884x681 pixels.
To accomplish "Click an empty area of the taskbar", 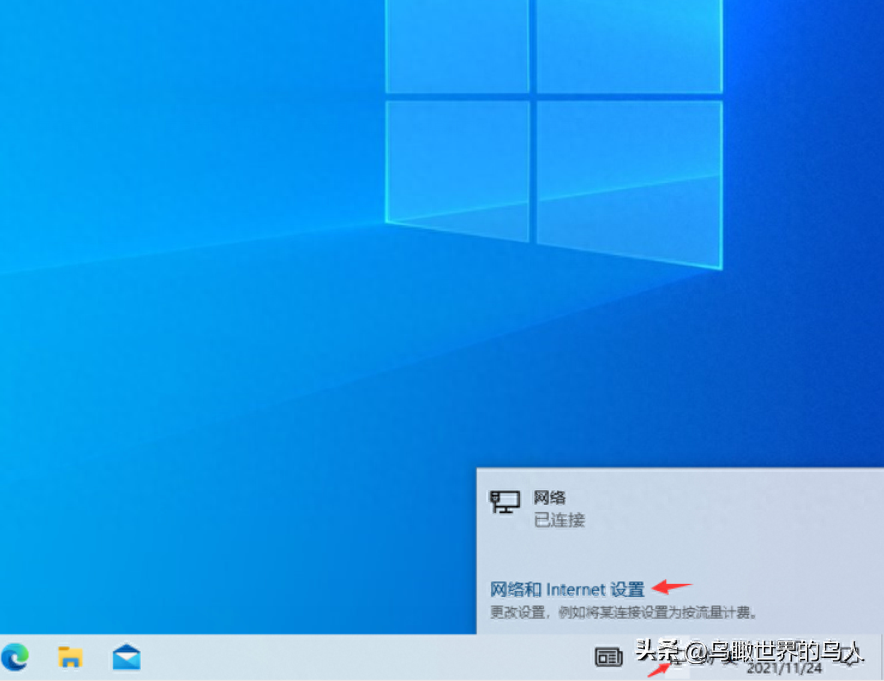I will click(350, 660).
